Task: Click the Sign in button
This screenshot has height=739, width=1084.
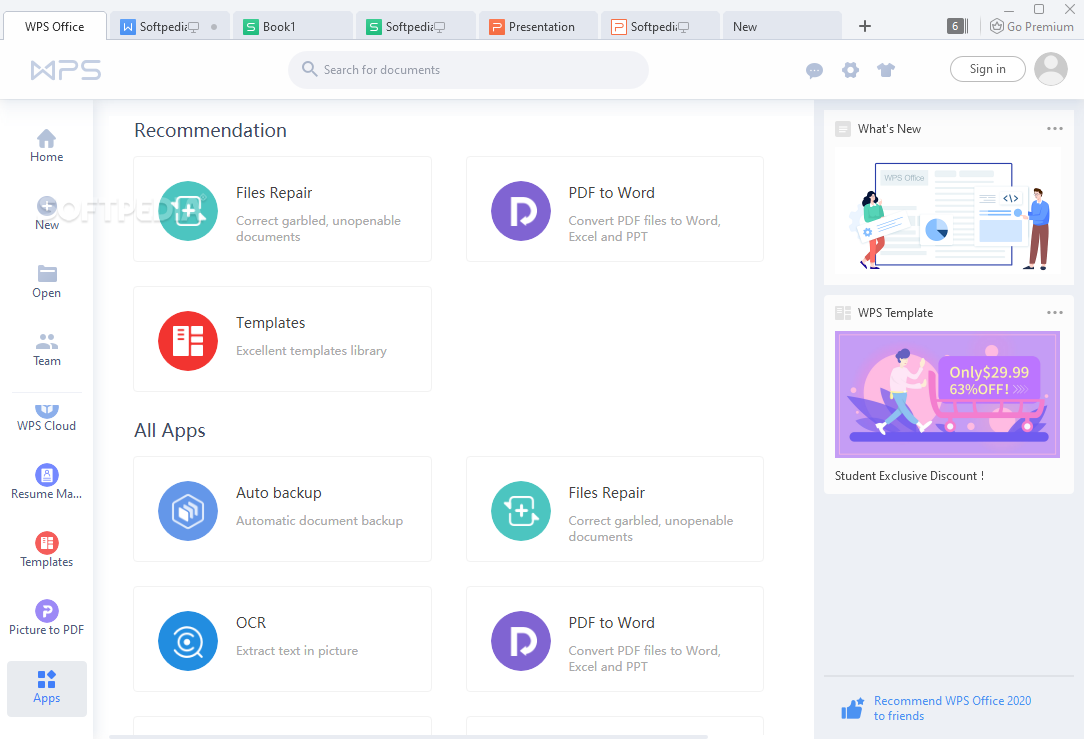Action: (x=987, y=68)
